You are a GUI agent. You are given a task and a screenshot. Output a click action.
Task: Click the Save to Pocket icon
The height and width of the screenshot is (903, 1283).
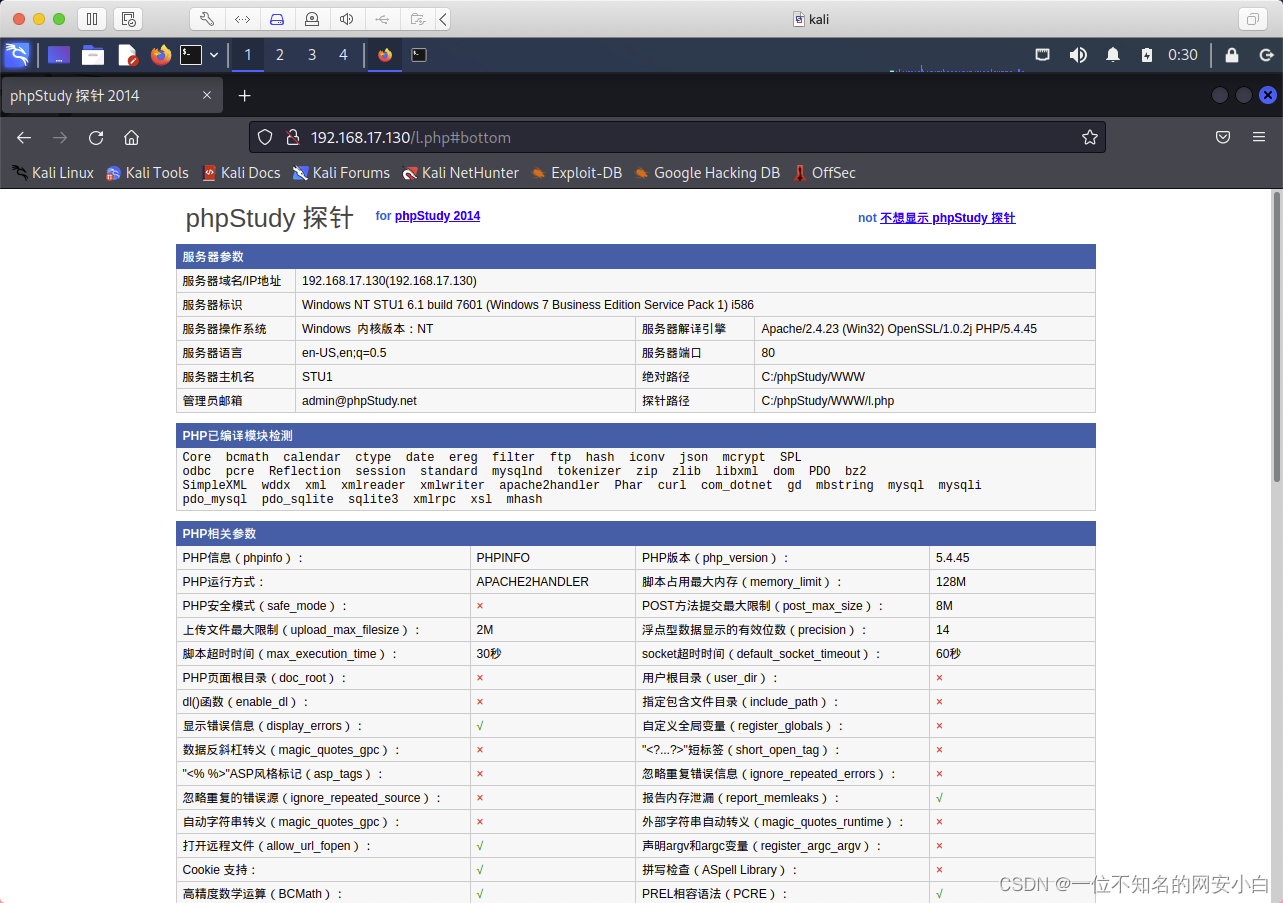coord(1223,138)
